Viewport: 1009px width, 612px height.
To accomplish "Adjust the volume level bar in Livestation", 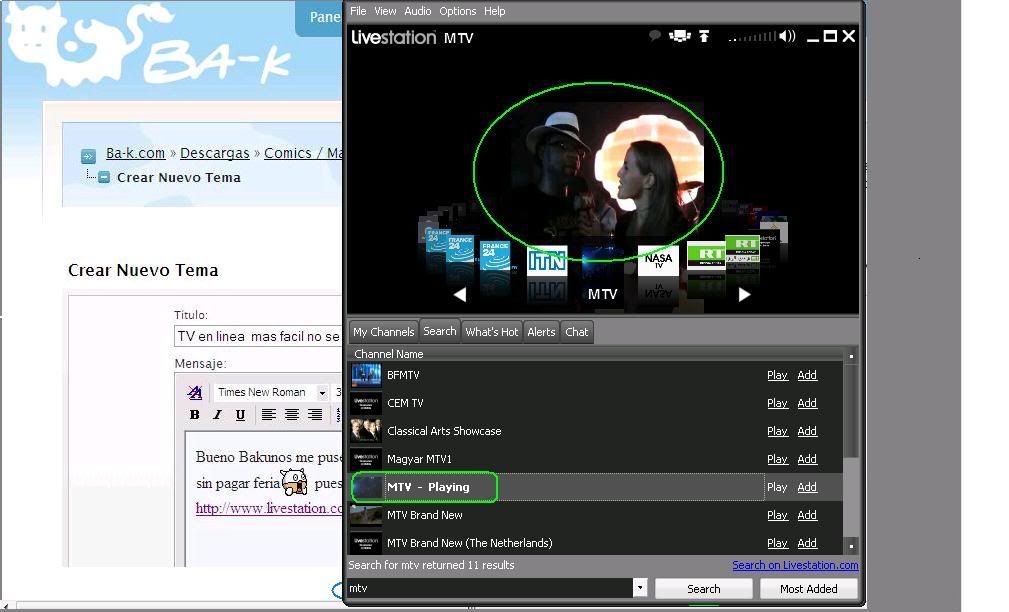I will [752, 37].
